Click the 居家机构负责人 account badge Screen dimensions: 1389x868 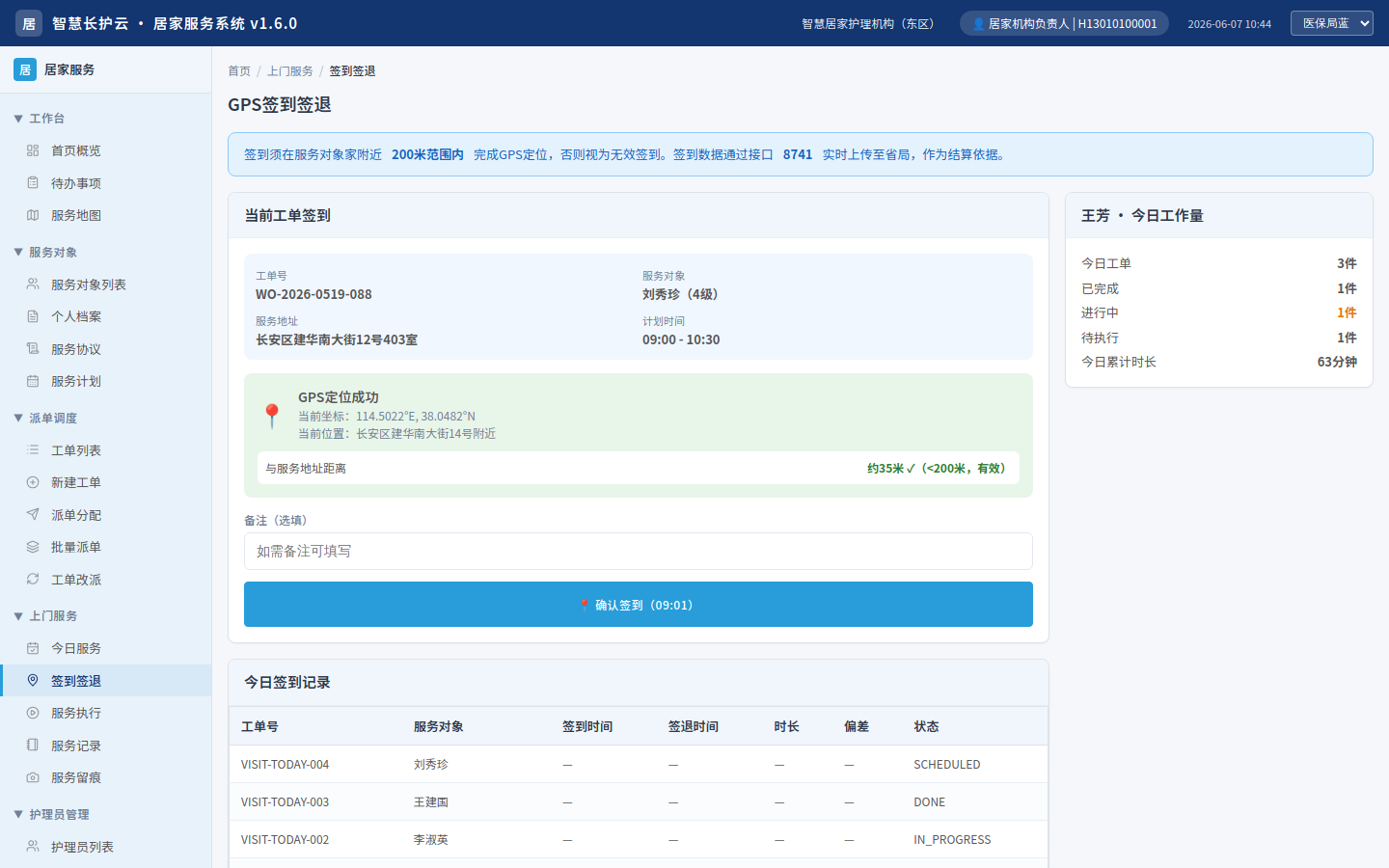tap(1064, 24)
